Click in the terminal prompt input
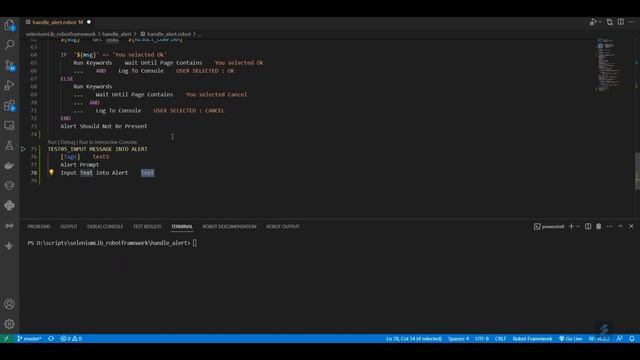This screenshot has width=640, height=360. coord(195,243)
